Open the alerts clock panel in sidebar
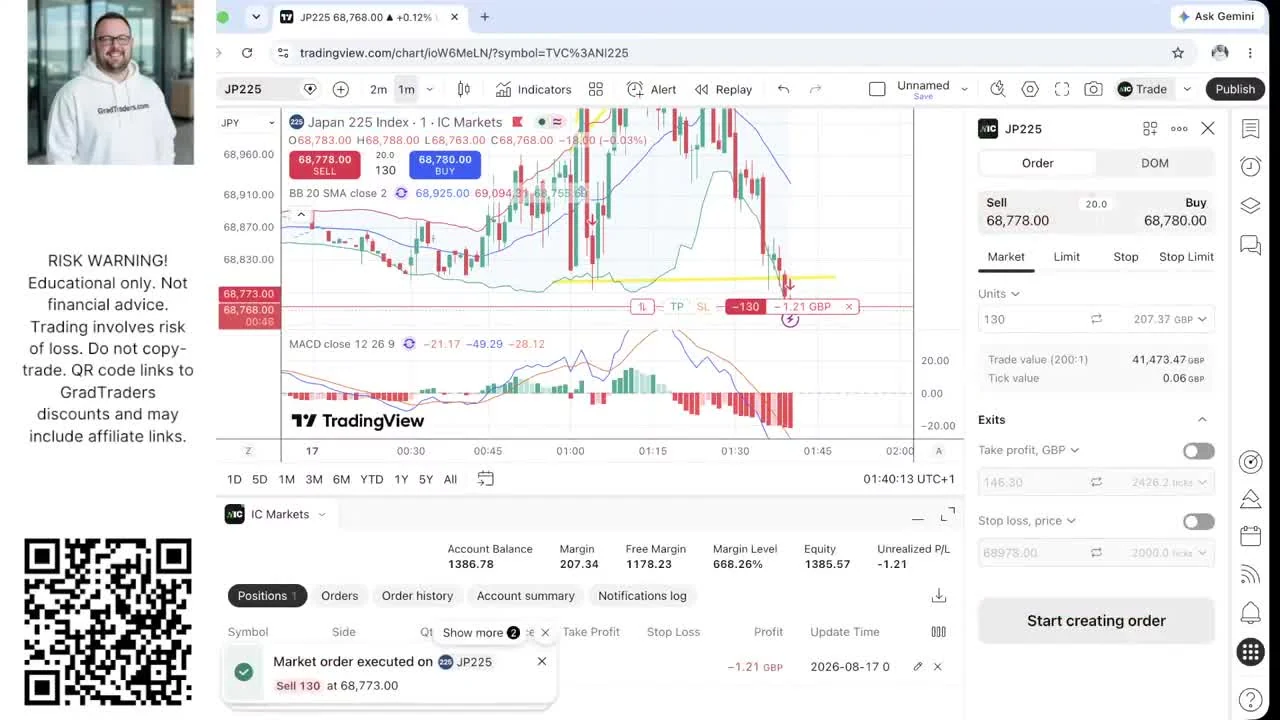 (x=1250, y=166)
